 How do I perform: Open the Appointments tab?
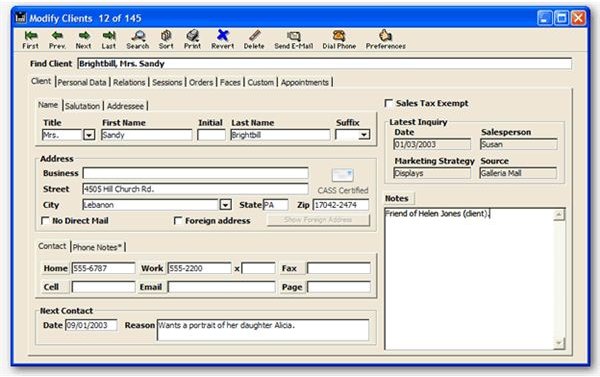pos(305,82)
